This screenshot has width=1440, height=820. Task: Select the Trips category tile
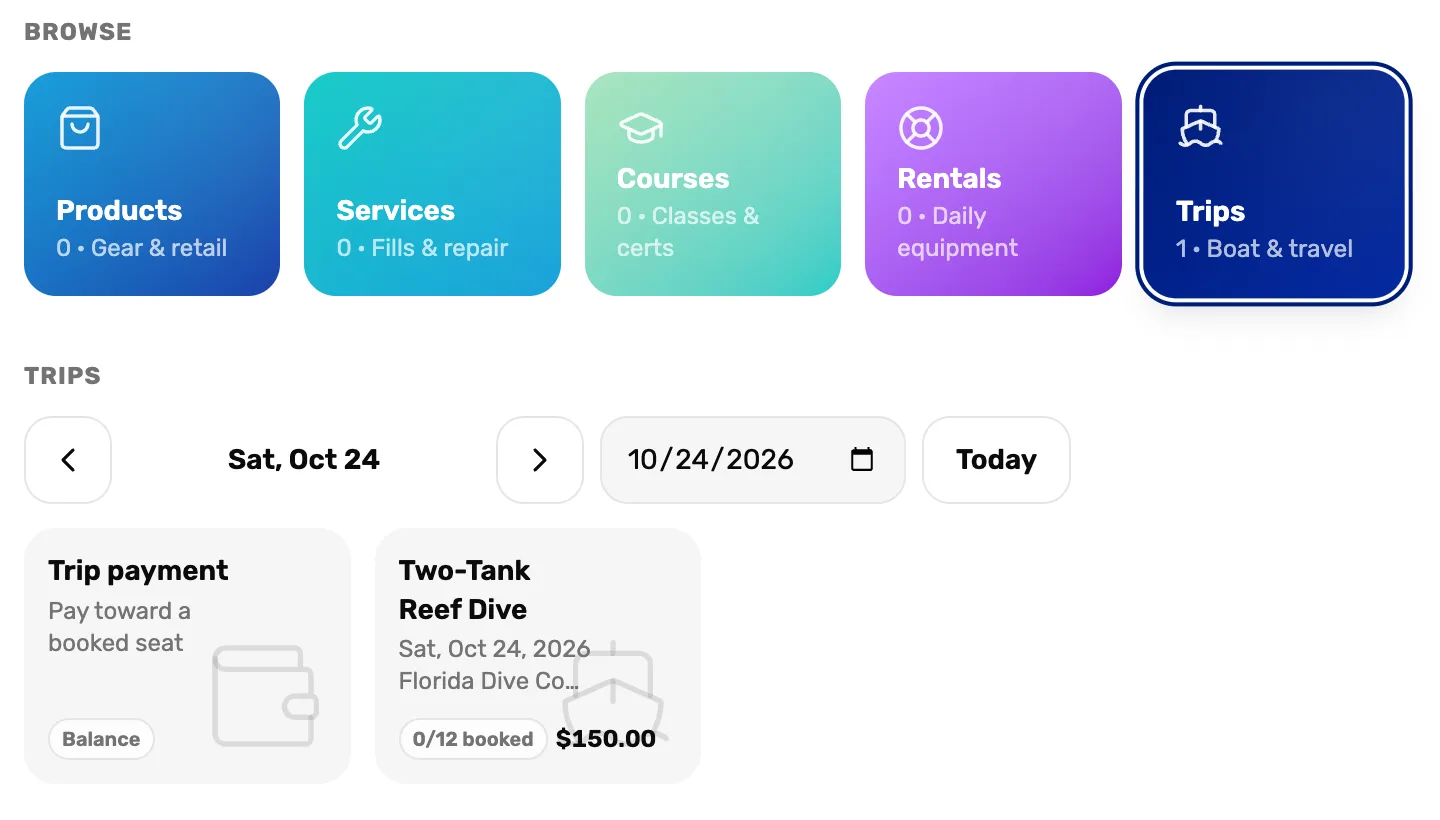pos(1274,184)
